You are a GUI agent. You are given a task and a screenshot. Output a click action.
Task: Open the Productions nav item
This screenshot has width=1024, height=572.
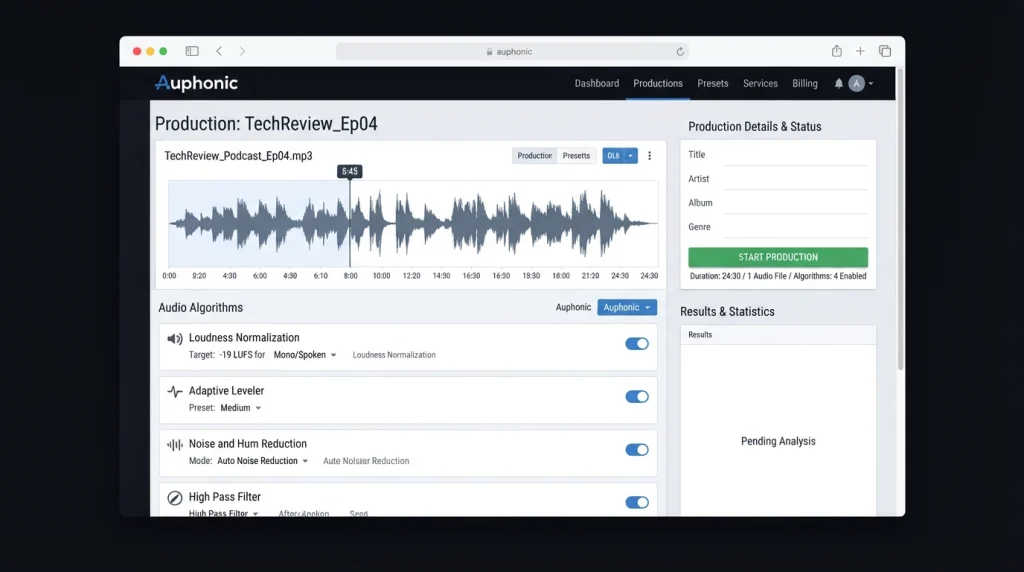[658, 84]
